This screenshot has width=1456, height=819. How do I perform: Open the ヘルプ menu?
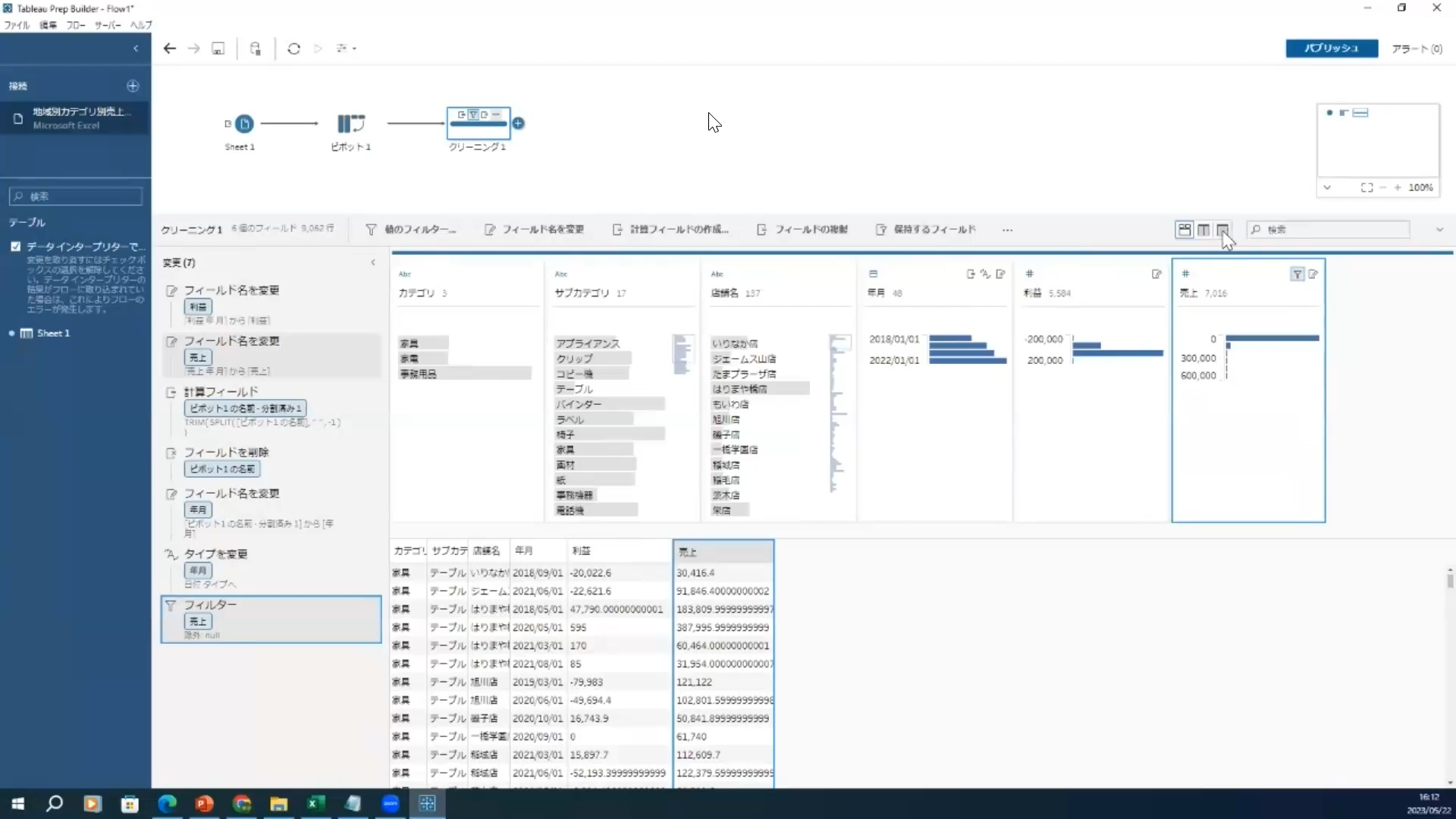coord(141,25)
